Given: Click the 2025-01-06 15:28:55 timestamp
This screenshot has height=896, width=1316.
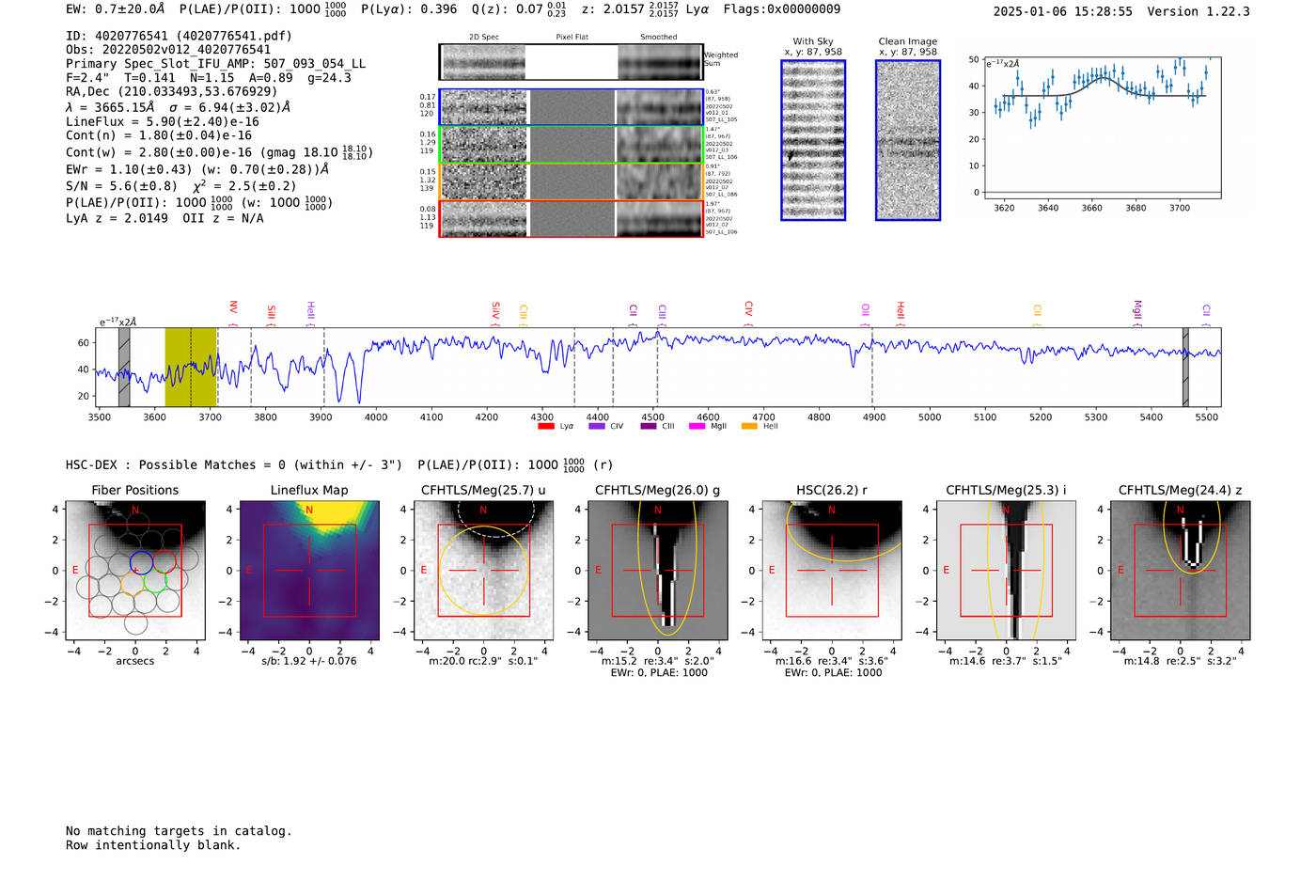Looking at the screenshot, I should (x=1062, y=11).
